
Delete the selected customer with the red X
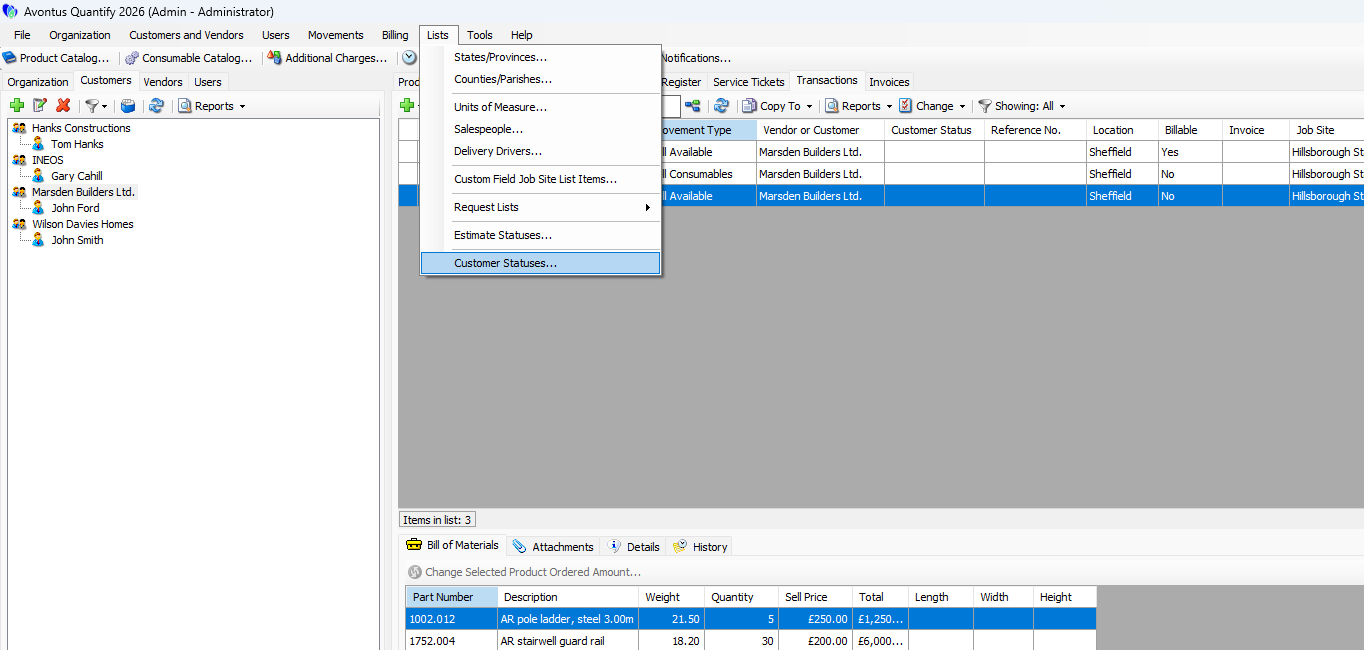point(63,106)
